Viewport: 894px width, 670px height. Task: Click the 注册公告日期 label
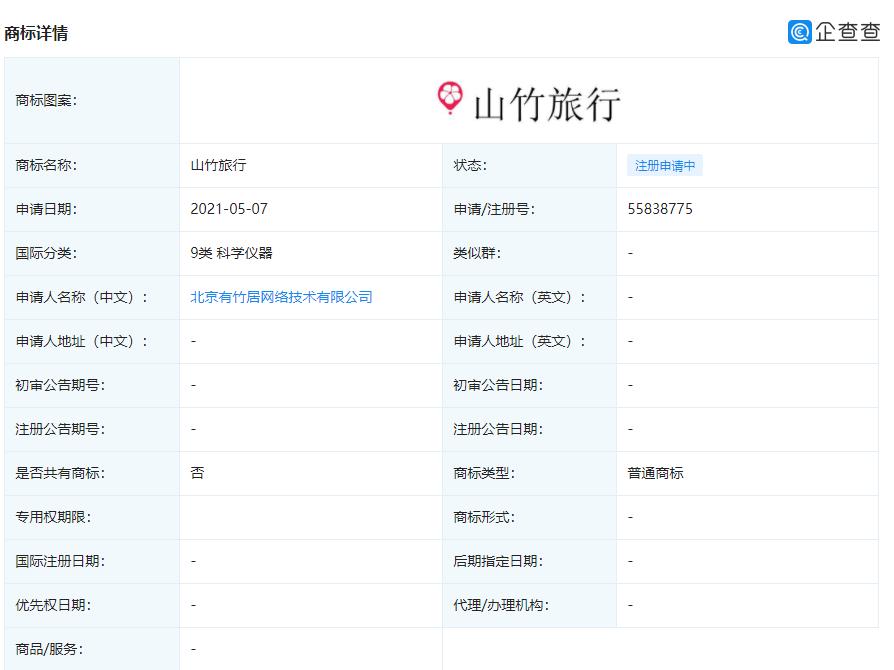click(498, 429)
